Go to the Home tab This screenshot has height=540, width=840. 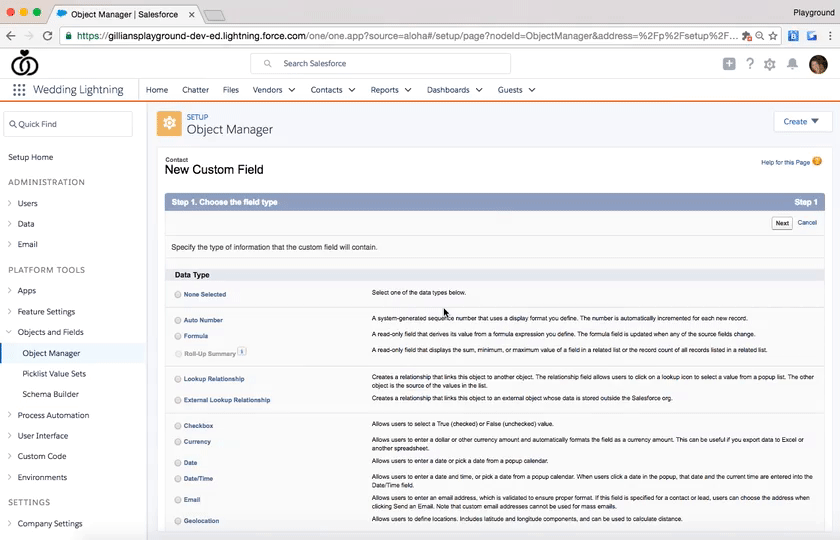tap(157, 90)
